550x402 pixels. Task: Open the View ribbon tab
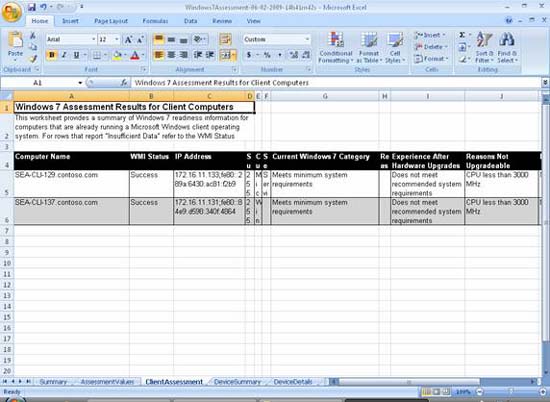pyautogui.click(x=253, y=21)
